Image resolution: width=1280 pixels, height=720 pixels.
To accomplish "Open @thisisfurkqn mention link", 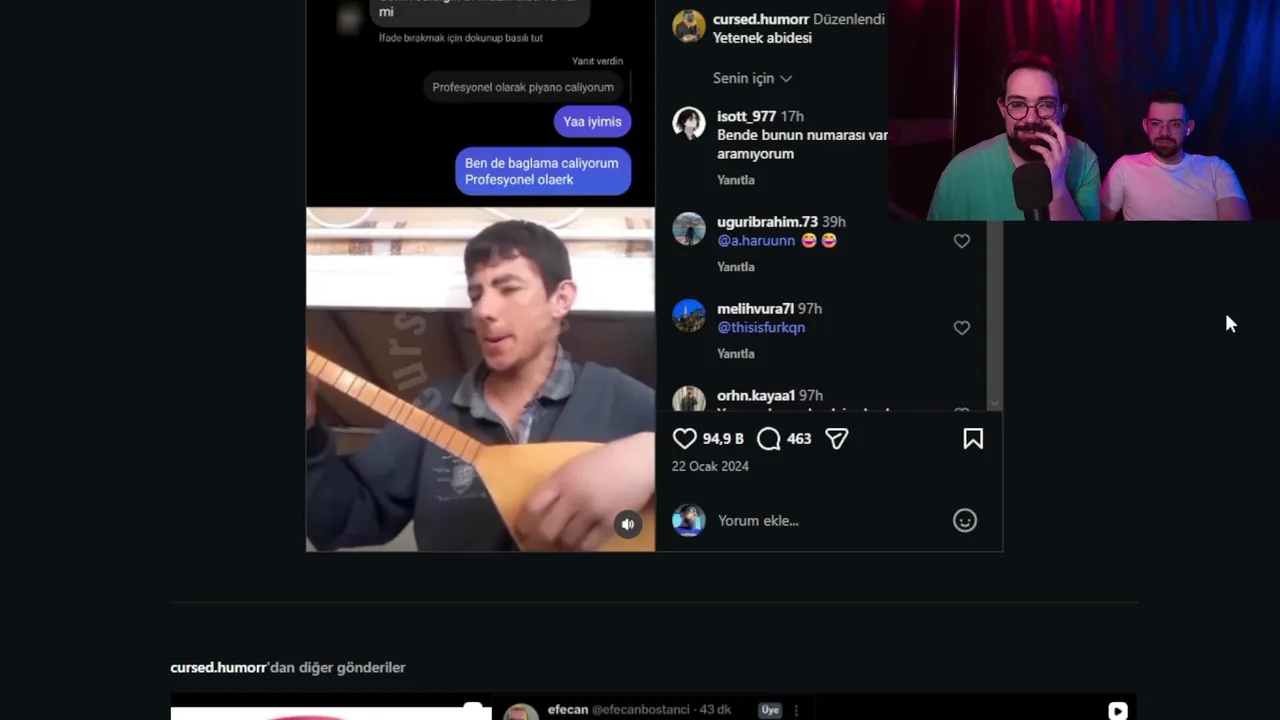I will [x=761, y=328].
